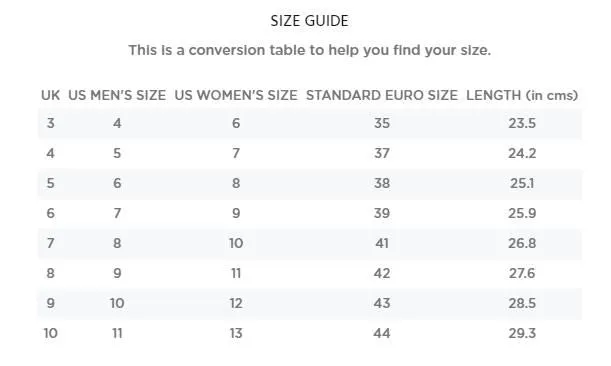Select Euro size 42 cell
This screenshot has height=366, width=611.
(382, 274)
